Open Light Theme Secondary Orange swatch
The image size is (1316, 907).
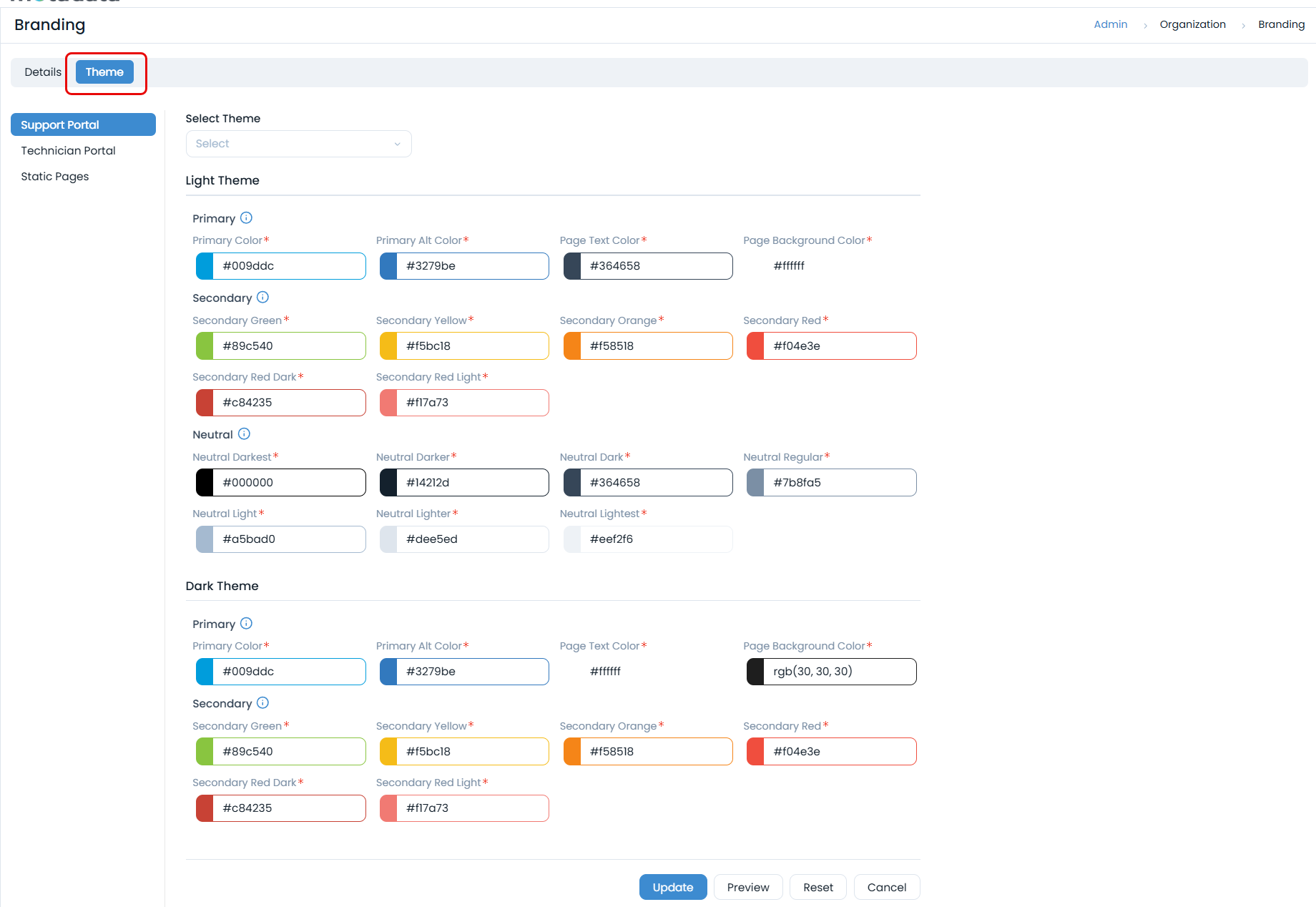coord(572,346)
